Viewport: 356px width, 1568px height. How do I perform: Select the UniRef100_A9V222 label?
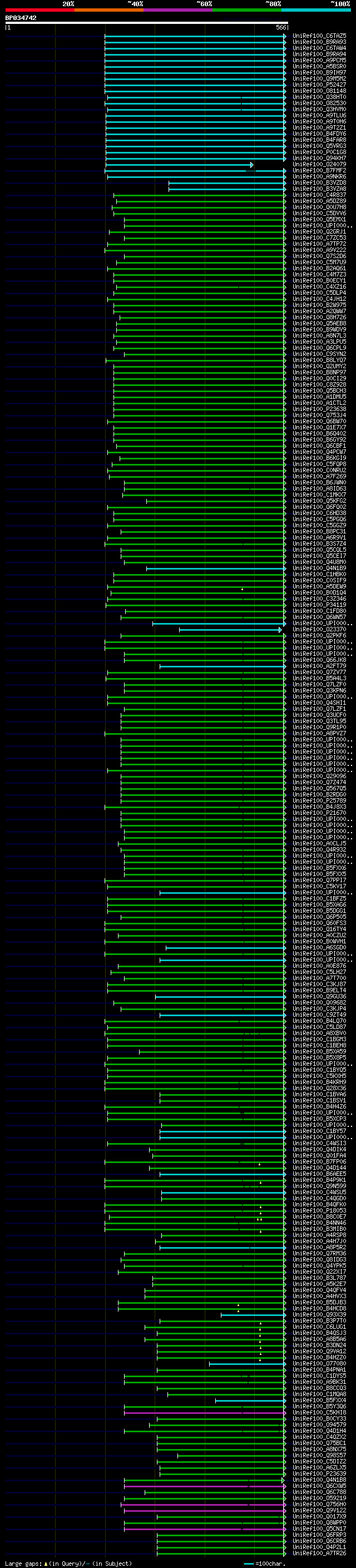(x=319, y=250)
